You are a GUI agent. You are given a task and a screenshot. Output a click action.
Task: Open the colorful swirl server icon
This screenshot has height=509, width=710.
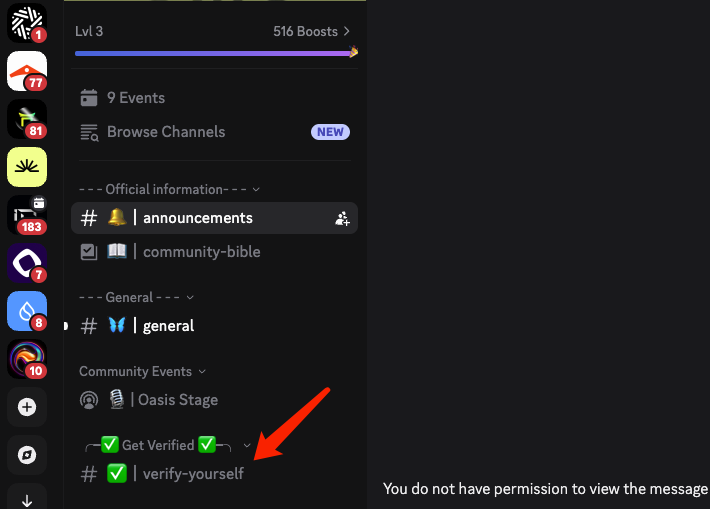[27, 359]
